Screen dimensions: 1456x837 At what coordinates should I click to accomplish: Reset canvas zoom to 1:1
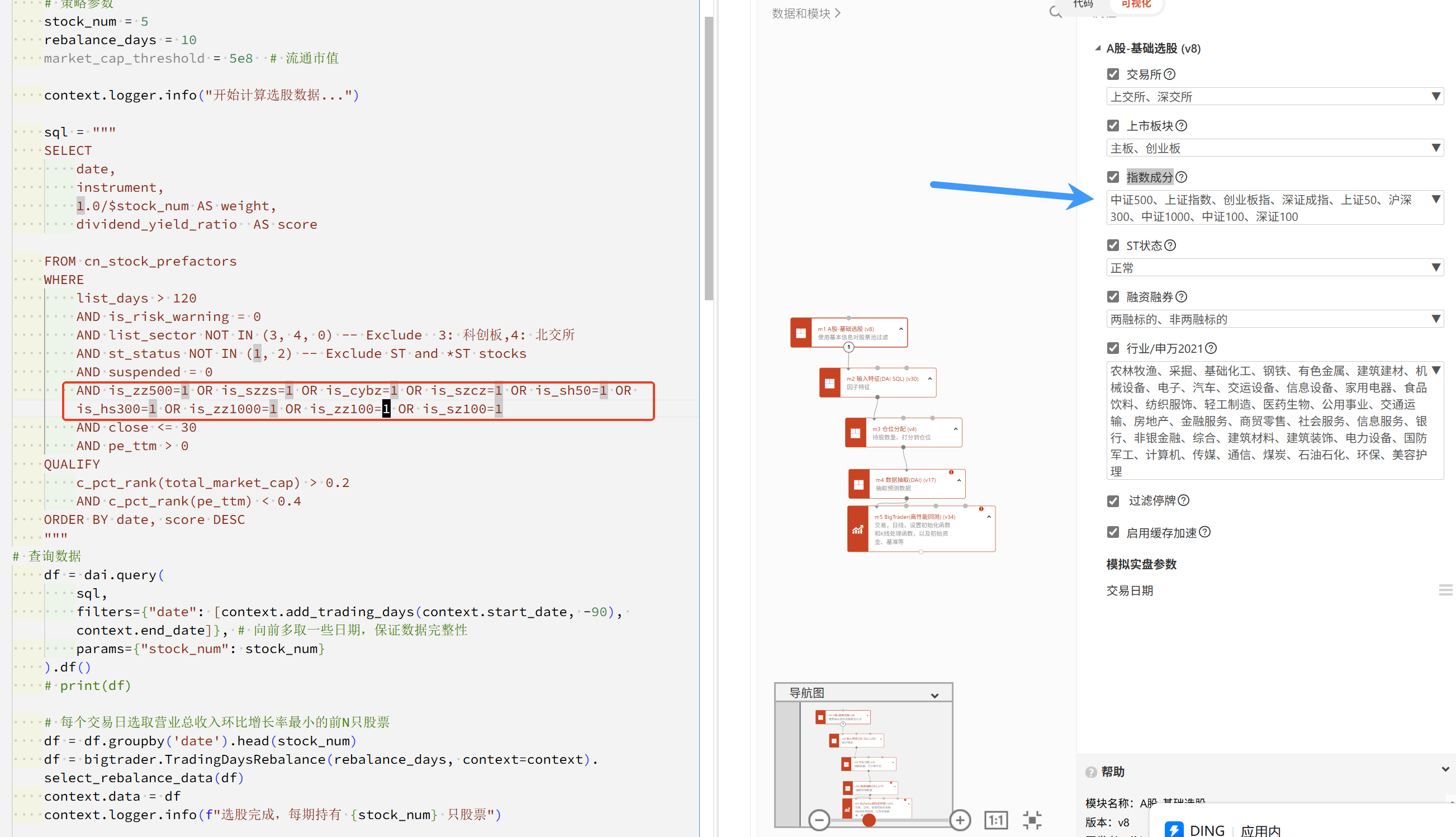click(x=996, y=820)
